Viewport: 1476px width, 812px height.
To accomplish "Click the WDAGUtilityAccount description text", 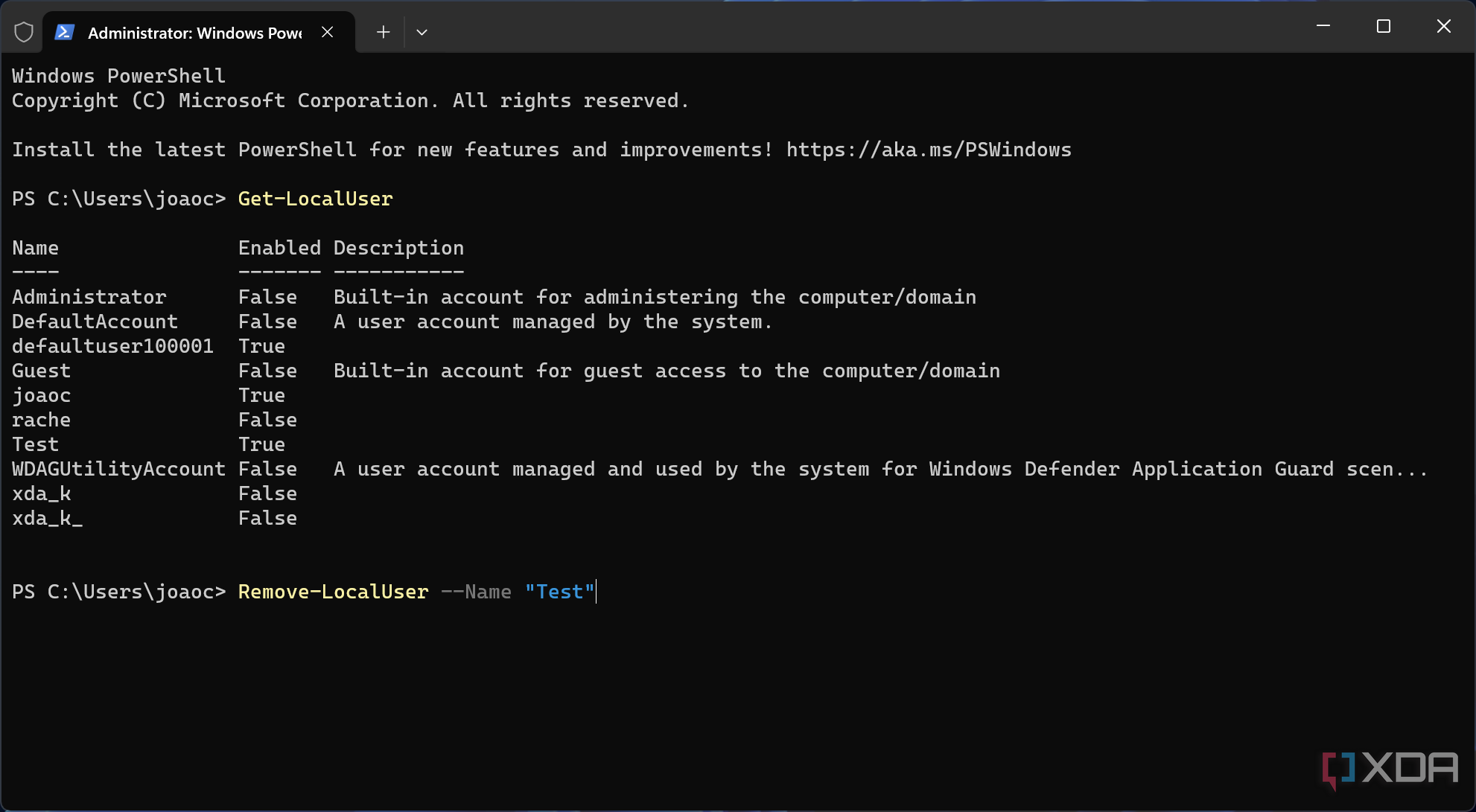I will point(881,469).
